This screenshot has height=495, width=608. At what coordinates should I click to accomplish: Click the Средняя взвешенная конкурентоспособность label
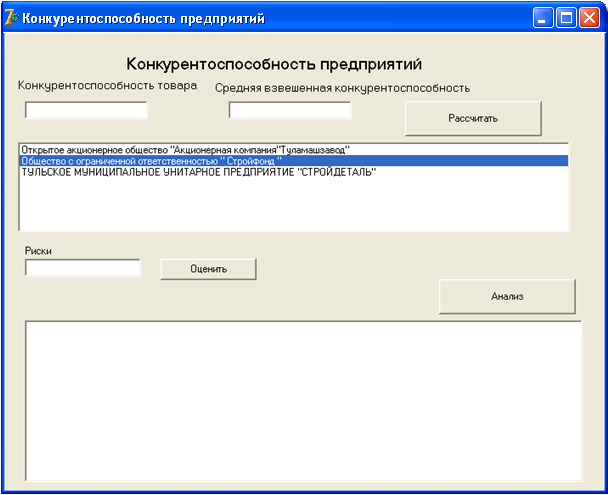[x=342, y=88]
